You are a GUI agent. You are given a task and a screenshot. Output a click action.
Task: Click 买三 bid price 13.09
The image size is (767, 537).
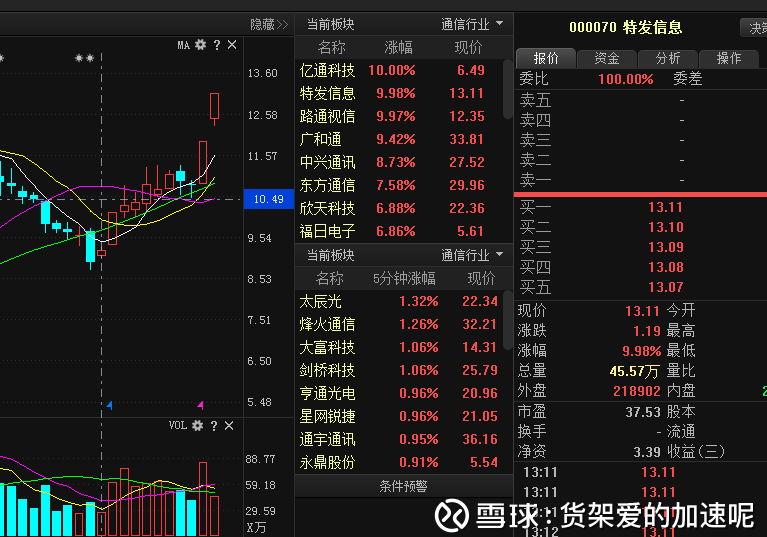click(665, 247)
